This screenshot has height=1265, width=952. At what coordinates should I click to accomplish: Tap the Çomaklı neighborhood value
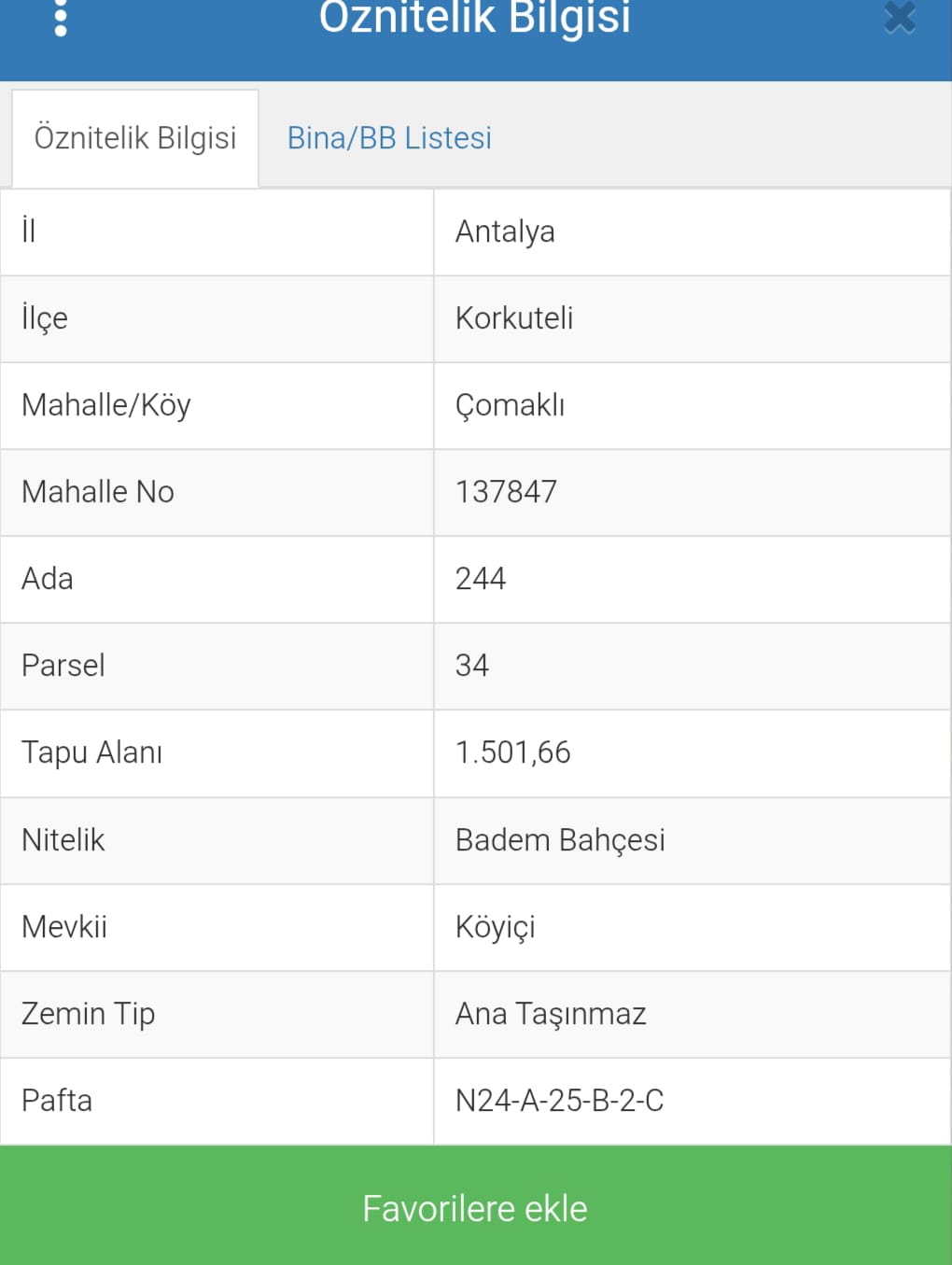coord(510,405)
